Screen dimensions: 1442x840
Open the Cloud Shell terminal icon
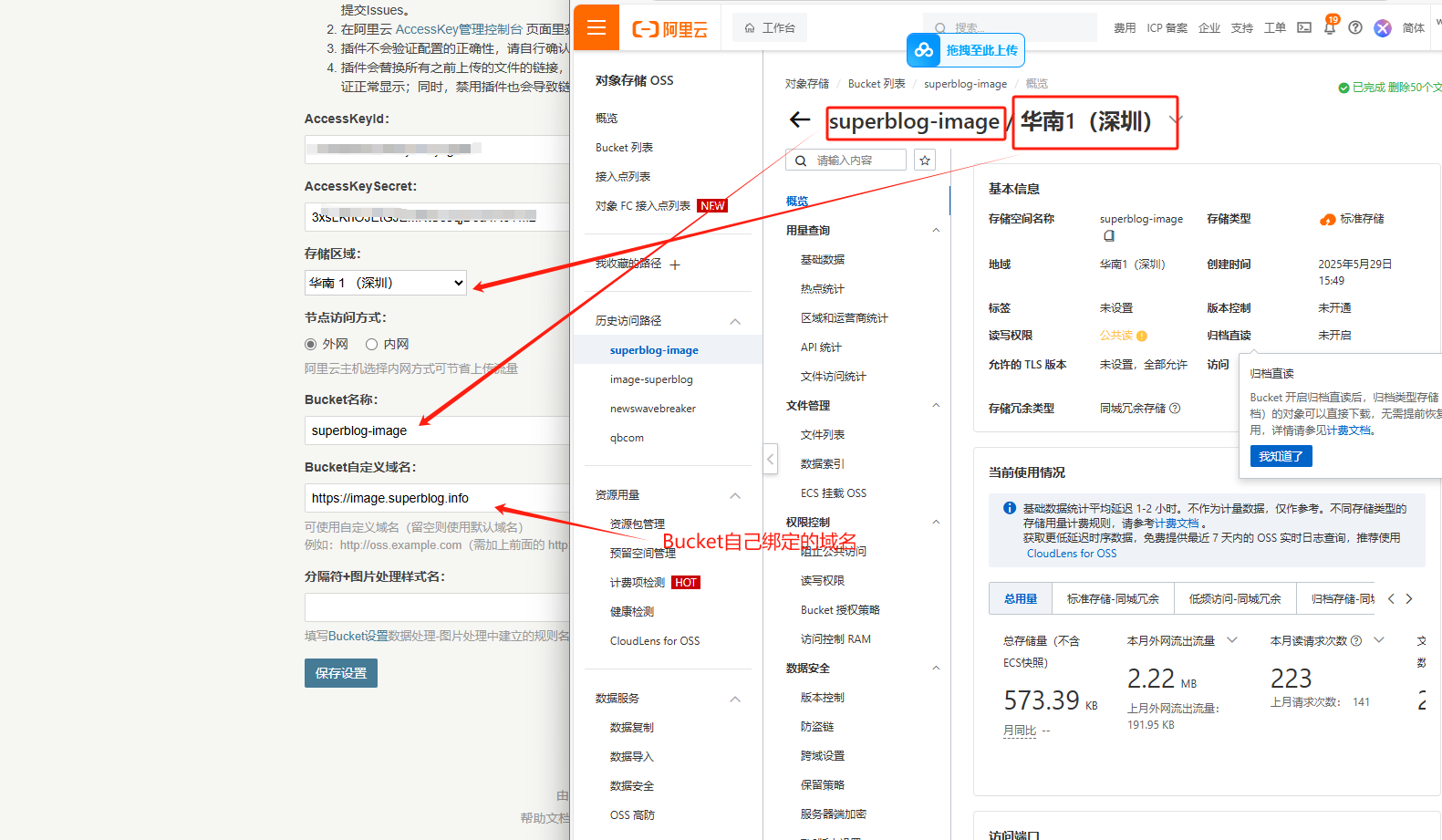coord(1304,27)
